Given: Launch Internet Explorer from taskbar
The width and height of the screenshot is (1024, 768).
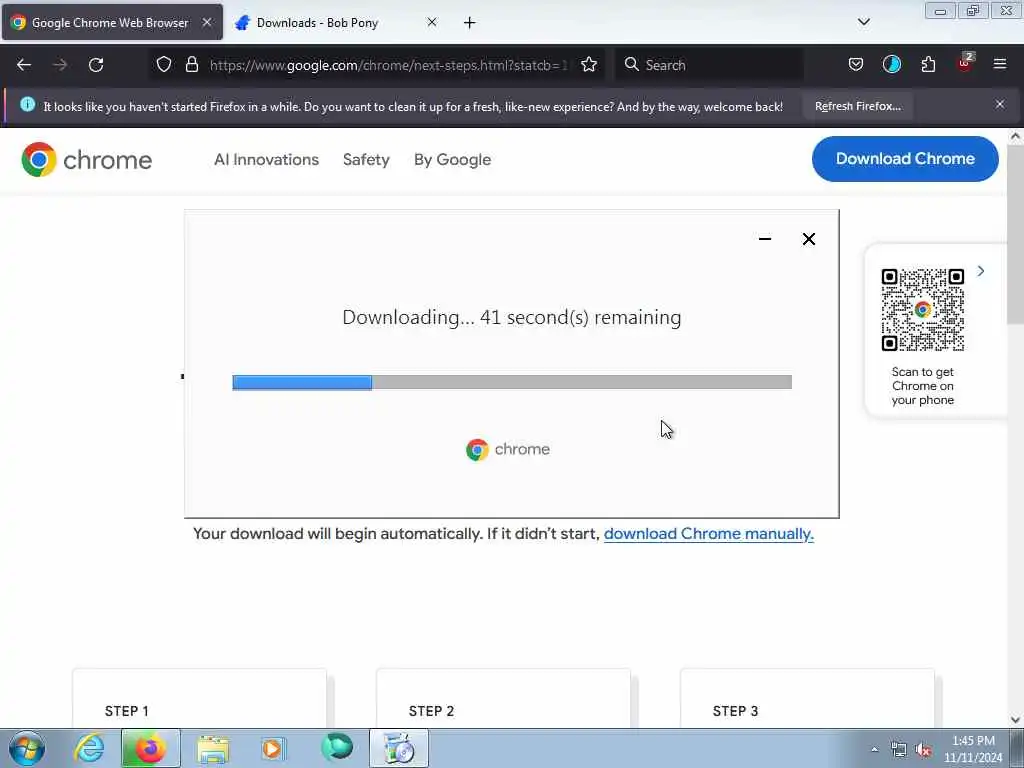Looking at the screenshot, I should (89, 748).
